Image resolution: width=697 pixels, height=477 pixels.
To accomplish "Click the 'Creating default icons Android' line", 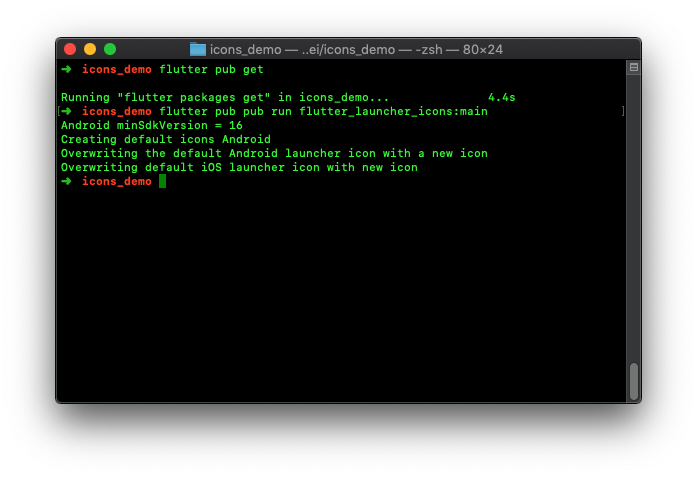I will click(x=166, y=139).
